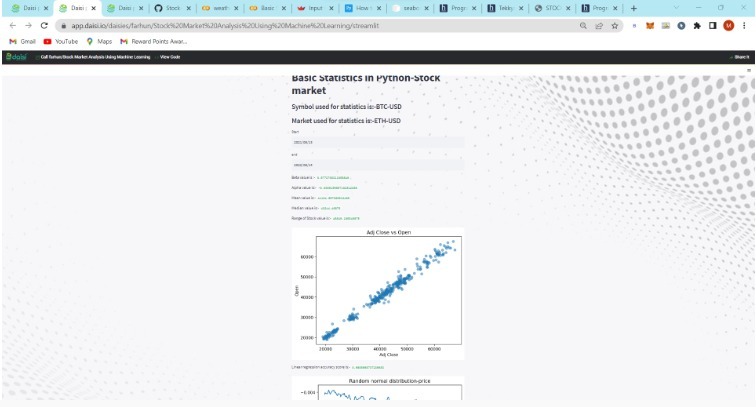Click the Range of Stock value is line

(x=325, y=218)
